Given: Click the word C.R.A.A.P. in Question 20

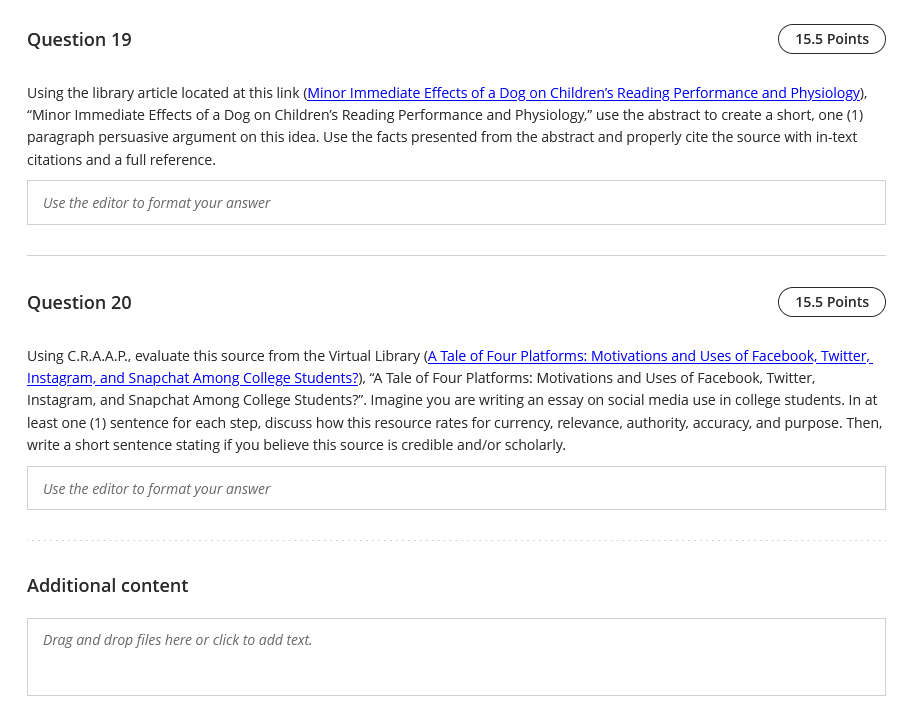Looking at the screenshot, I should tap(99, 356).
